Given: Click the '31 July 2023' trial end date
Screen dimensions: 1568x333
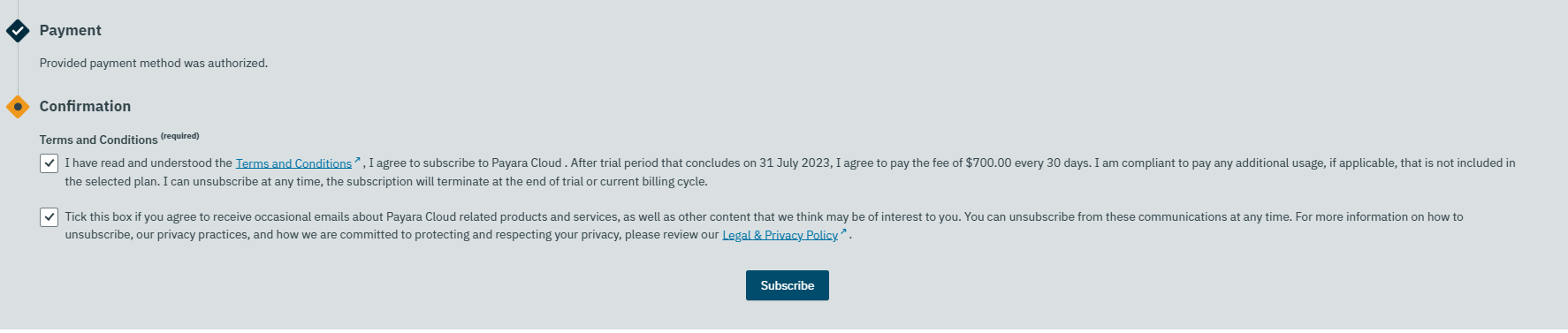Looking at the screenshot, I should point(795,163).
